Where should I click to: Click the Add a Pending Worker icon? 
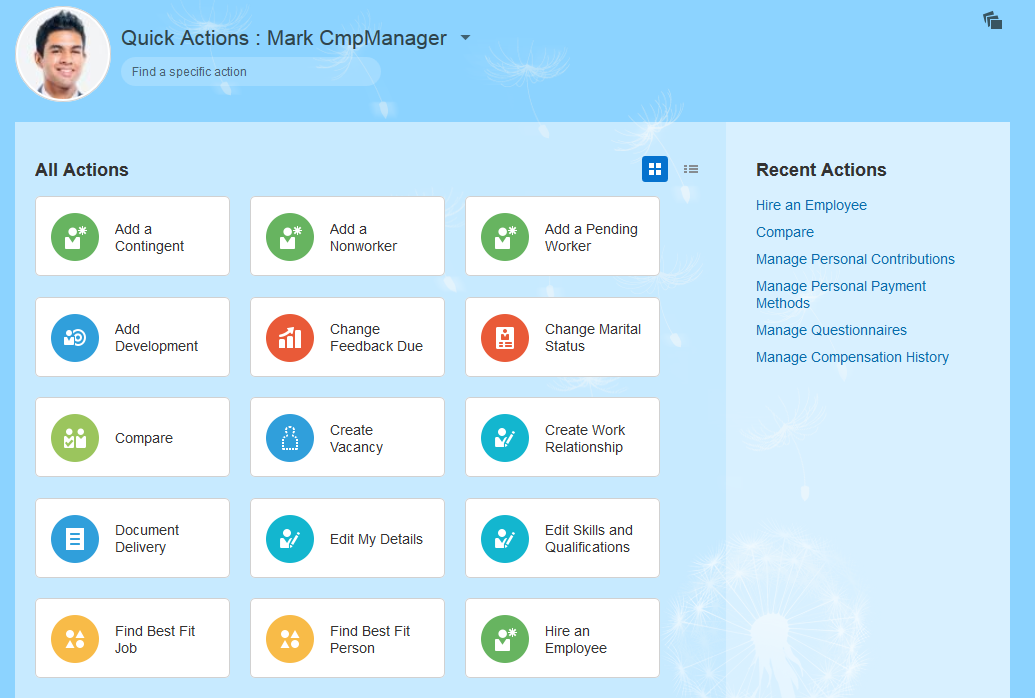[x=505, y=237]
